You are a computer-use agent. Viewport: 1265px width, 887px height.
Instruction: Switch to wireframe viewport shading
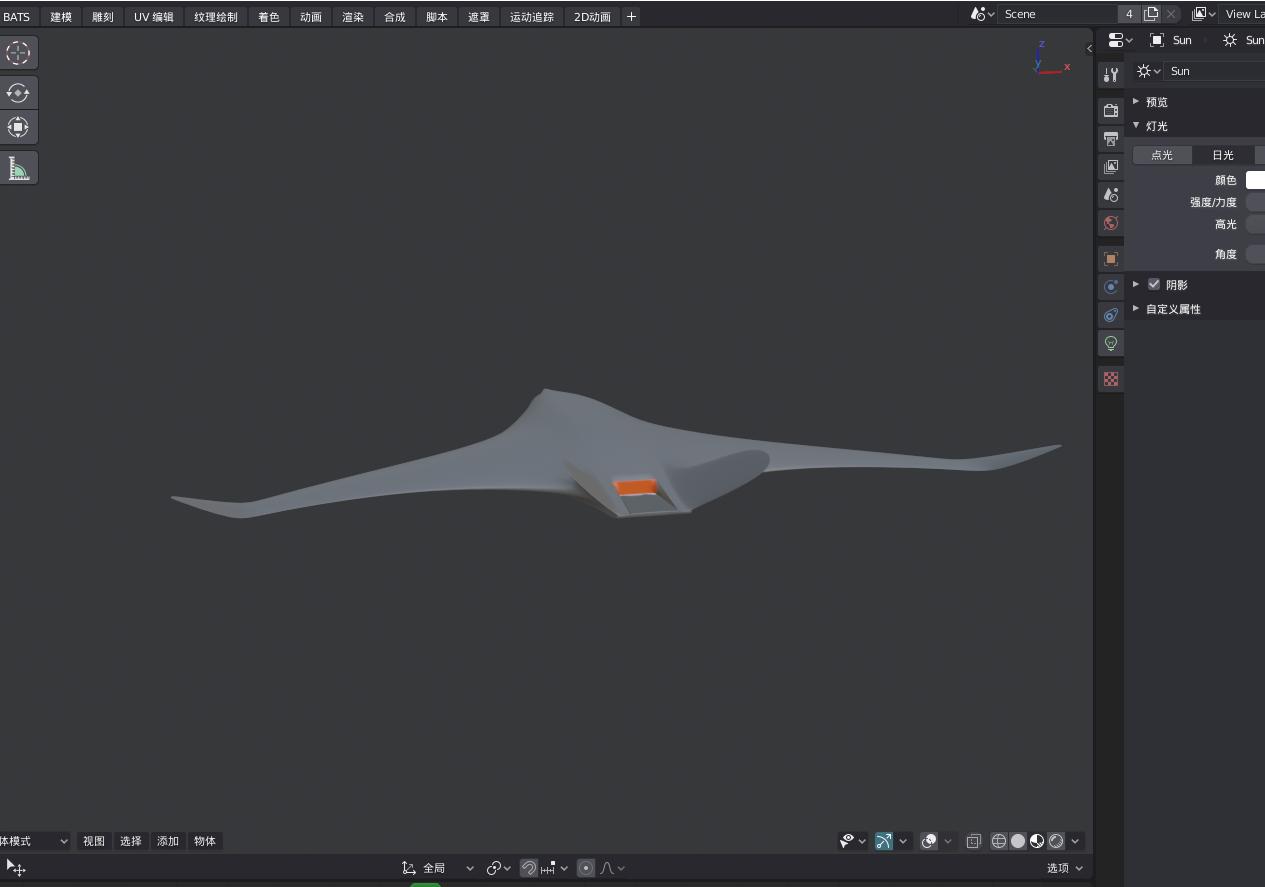point(998,841)
